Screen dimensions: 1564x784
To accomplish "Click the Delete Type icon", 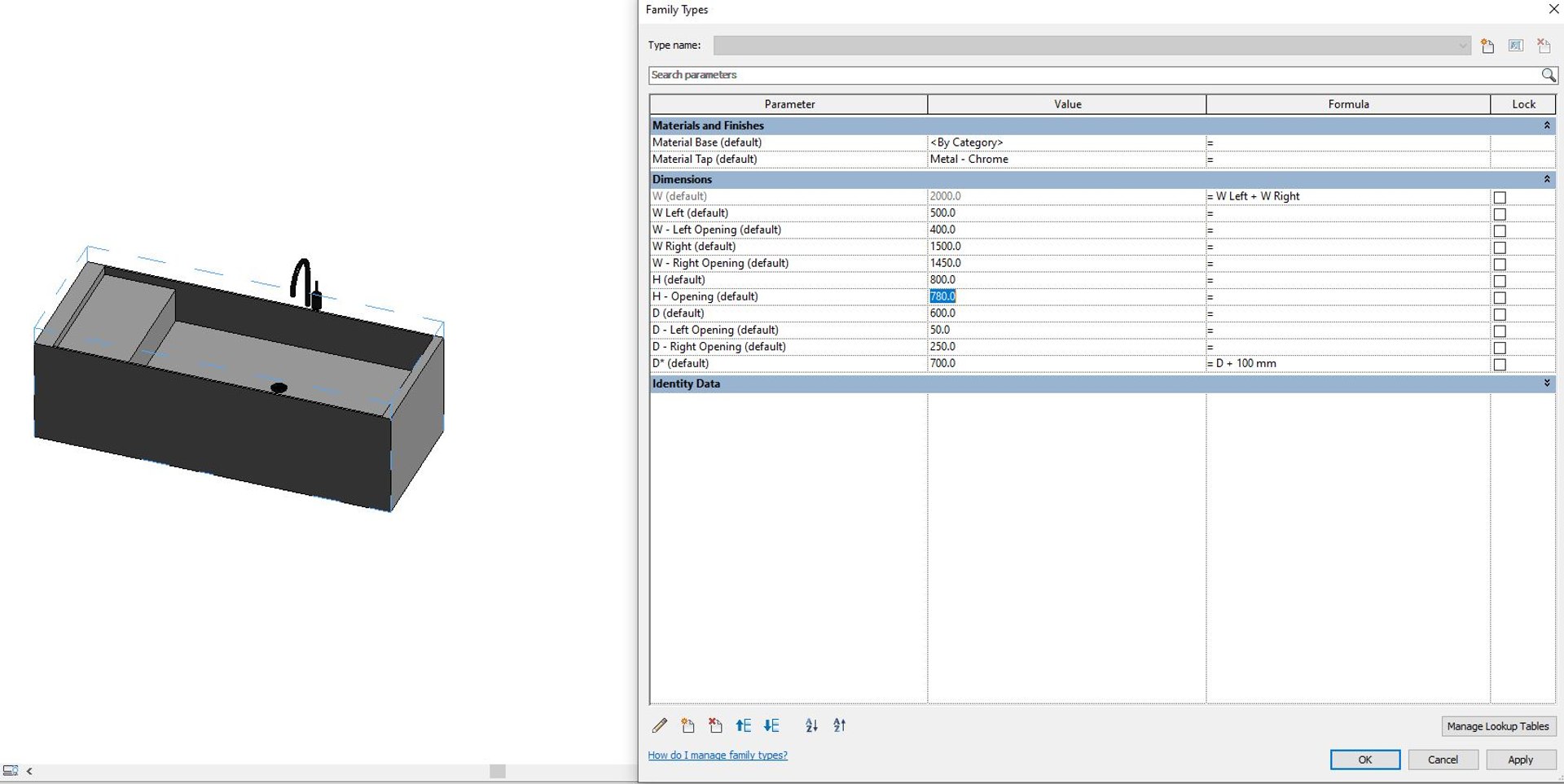I will click(1543, 46).
